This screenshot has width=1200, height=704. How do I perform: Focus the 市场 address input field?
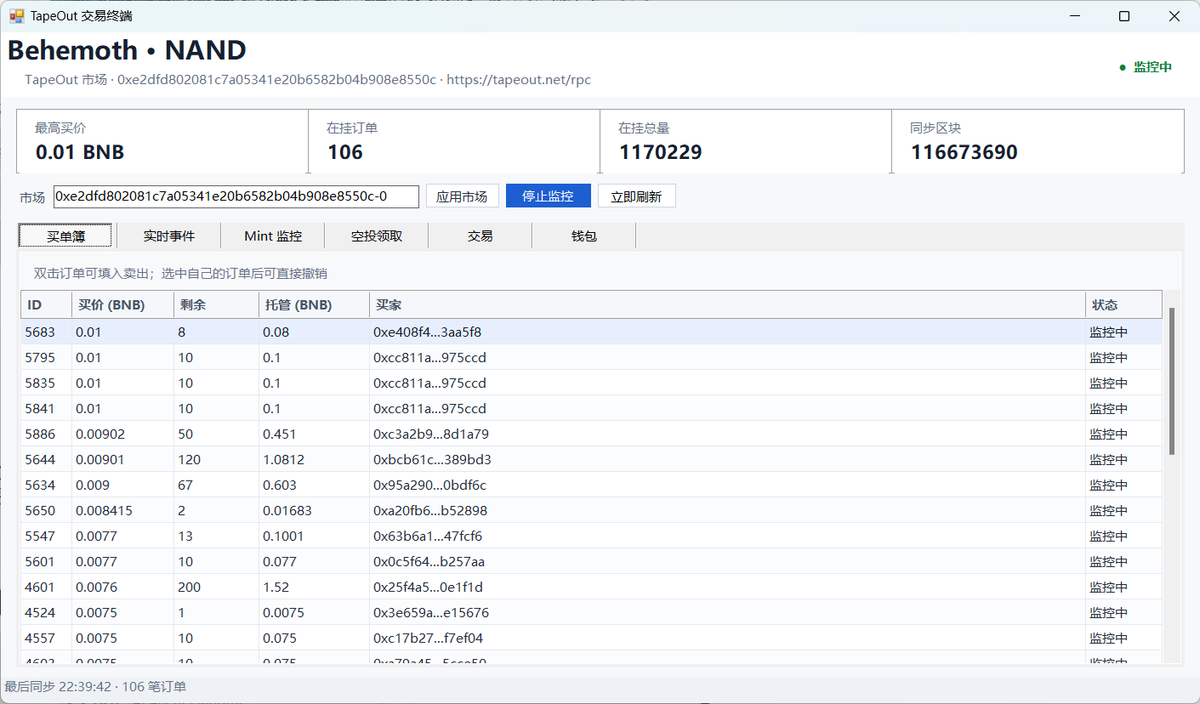point(236,196)
